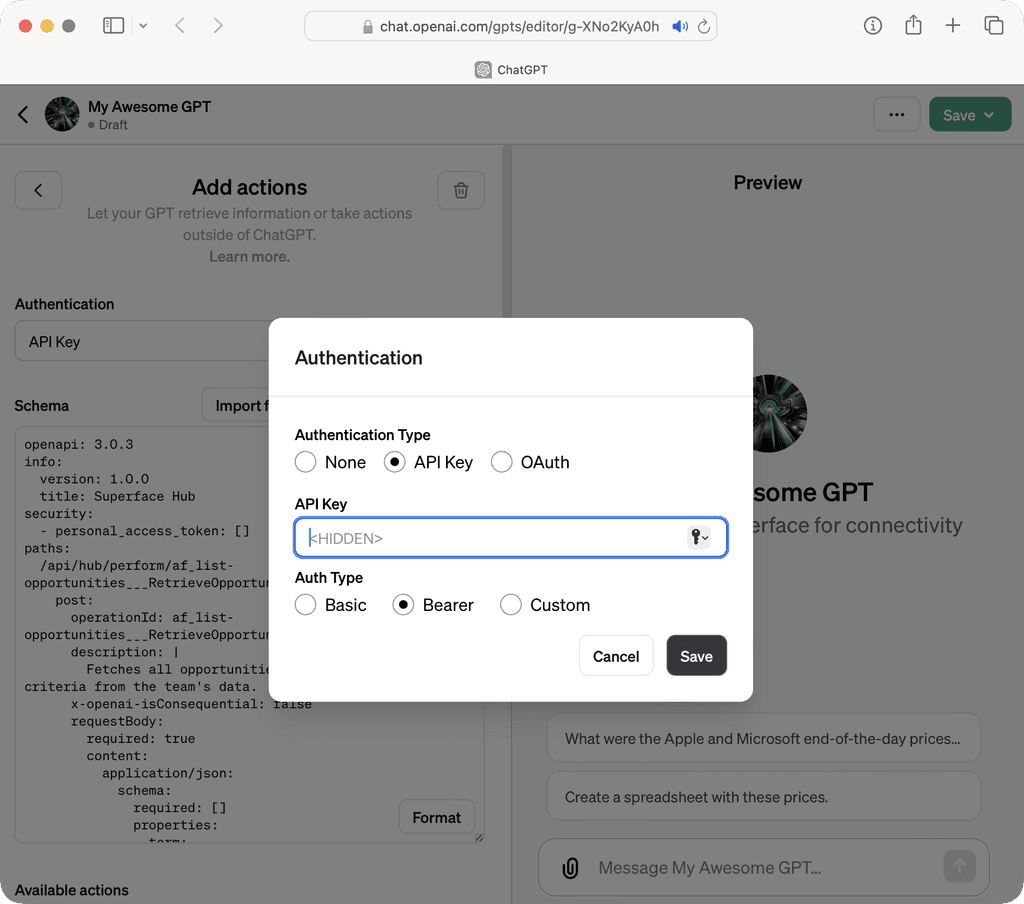1024x904 pixels.
Task: Cancel the Authentication dialog
Action: [616, 656]
